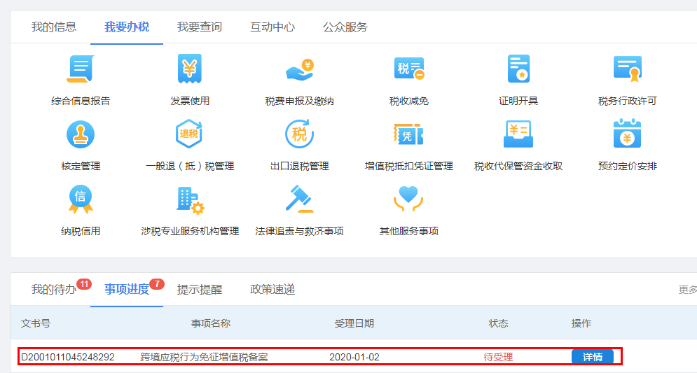This screenshot has width=697, height=373.
Task: Open the 税费申报及缴纳 icon
Action: 300,70
